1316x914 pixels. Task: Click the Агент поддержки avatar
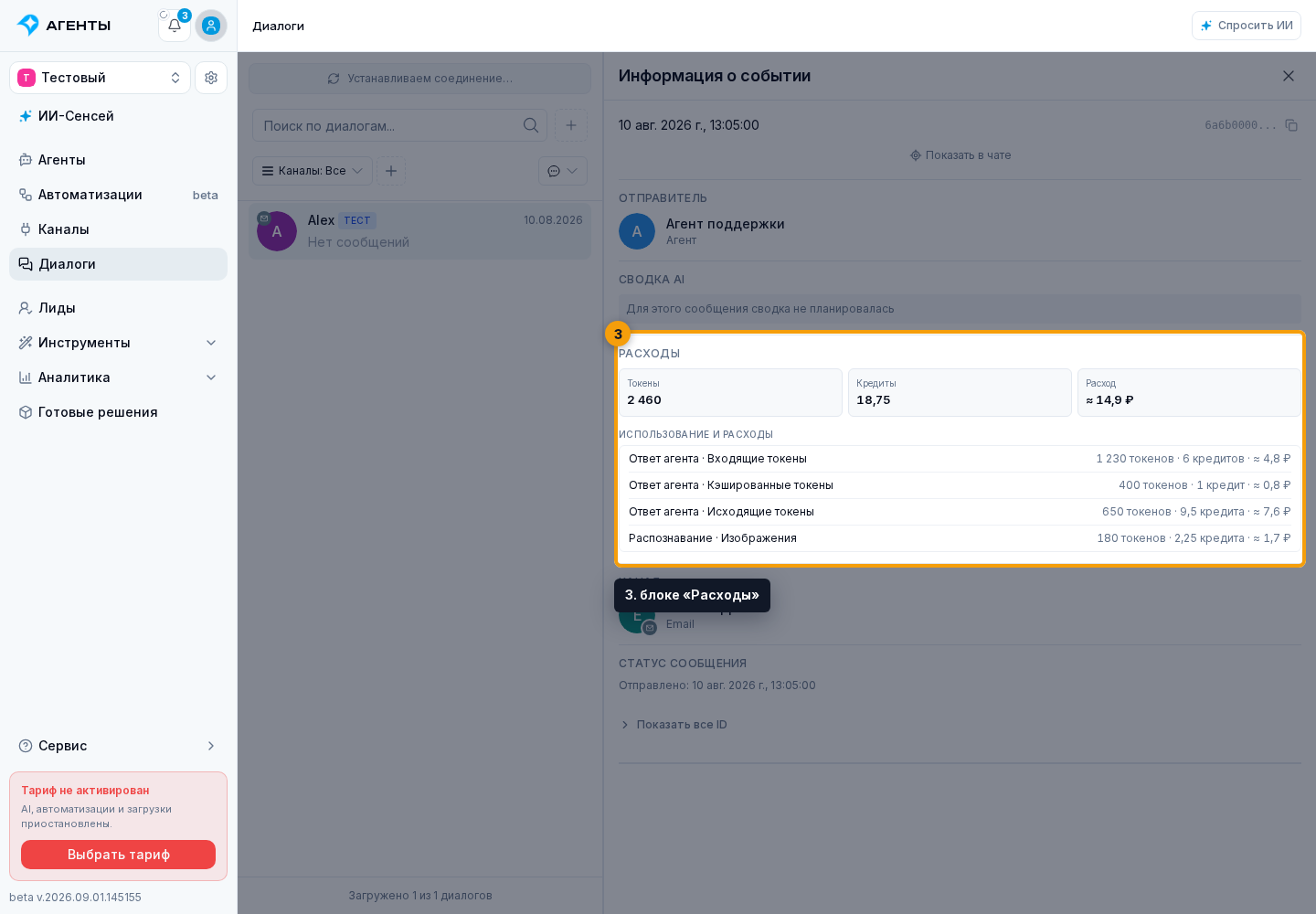tap(637, 231)
